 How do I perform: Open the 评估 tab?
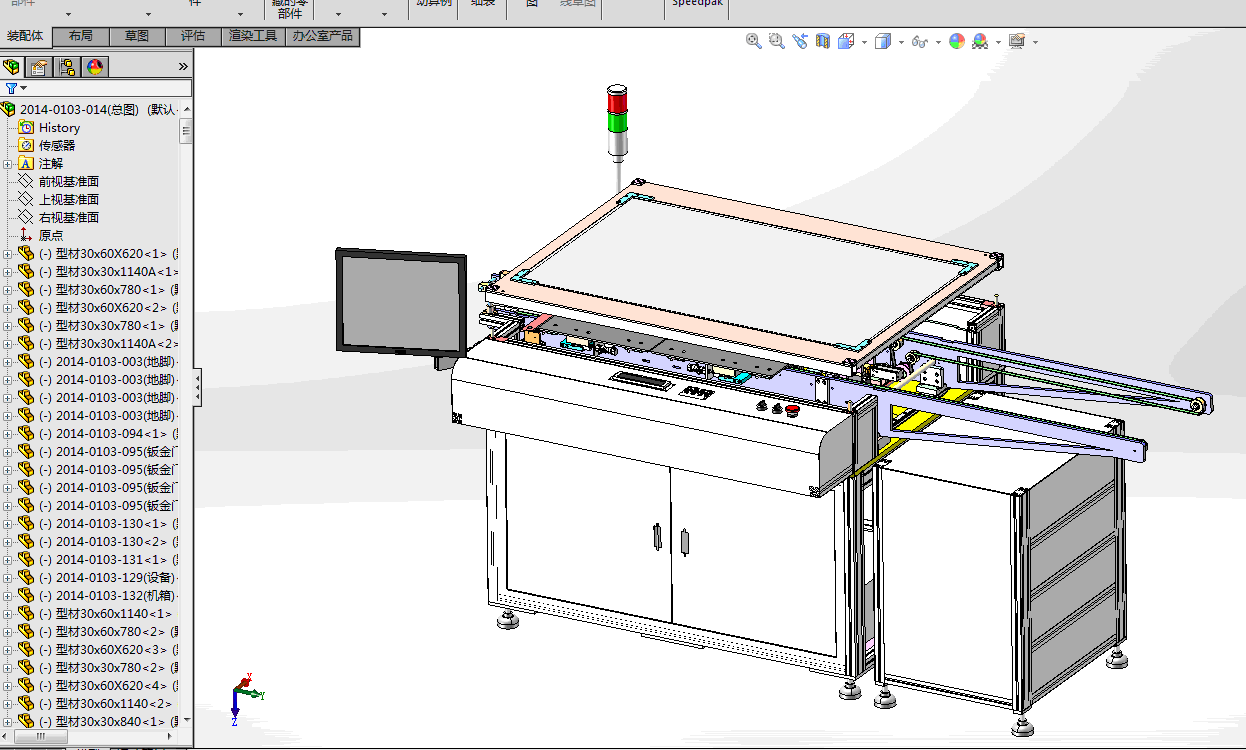[x=193, y=36]
